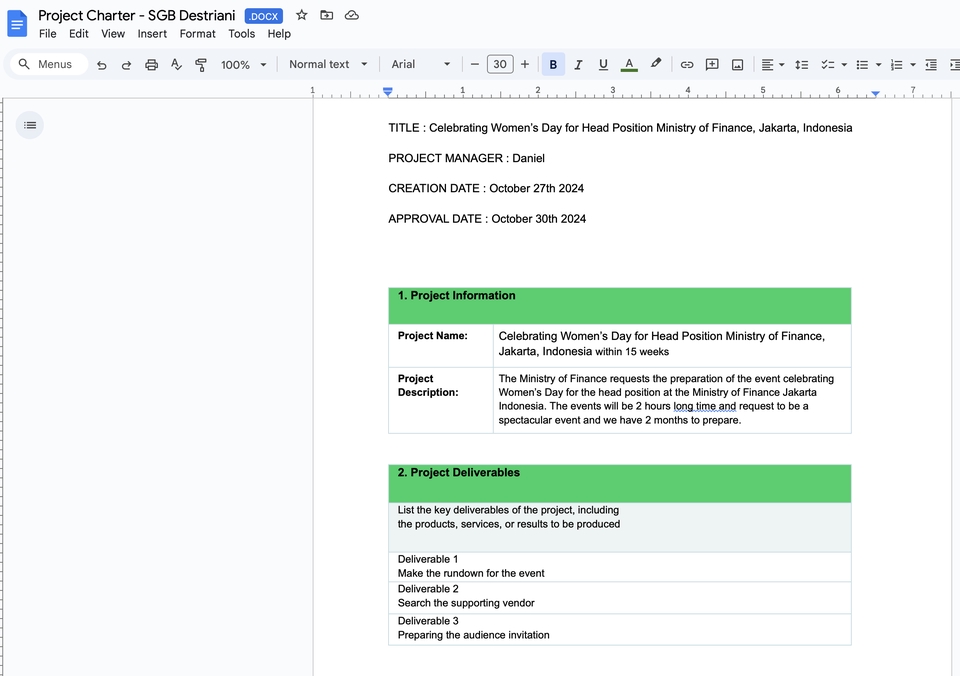The image size is (960, 676).
Task: Insert a numbered list
Action: 896,64
